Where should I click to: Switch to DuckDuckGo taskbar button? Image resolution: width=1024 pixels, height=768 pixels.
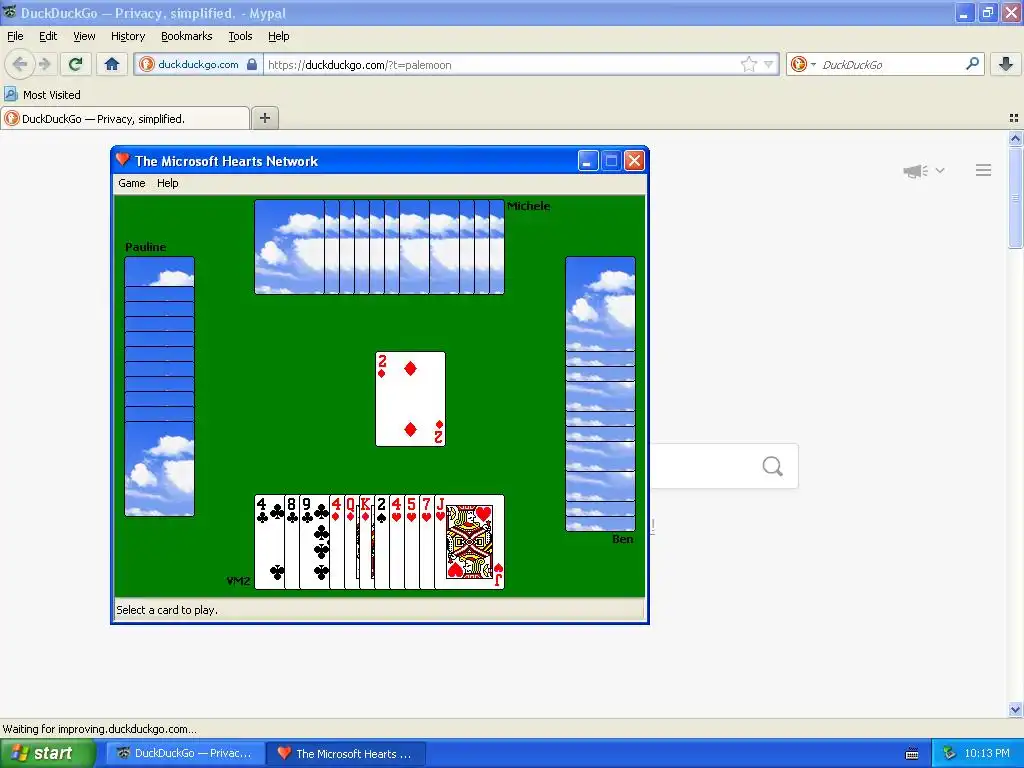(x=186, y=754)
